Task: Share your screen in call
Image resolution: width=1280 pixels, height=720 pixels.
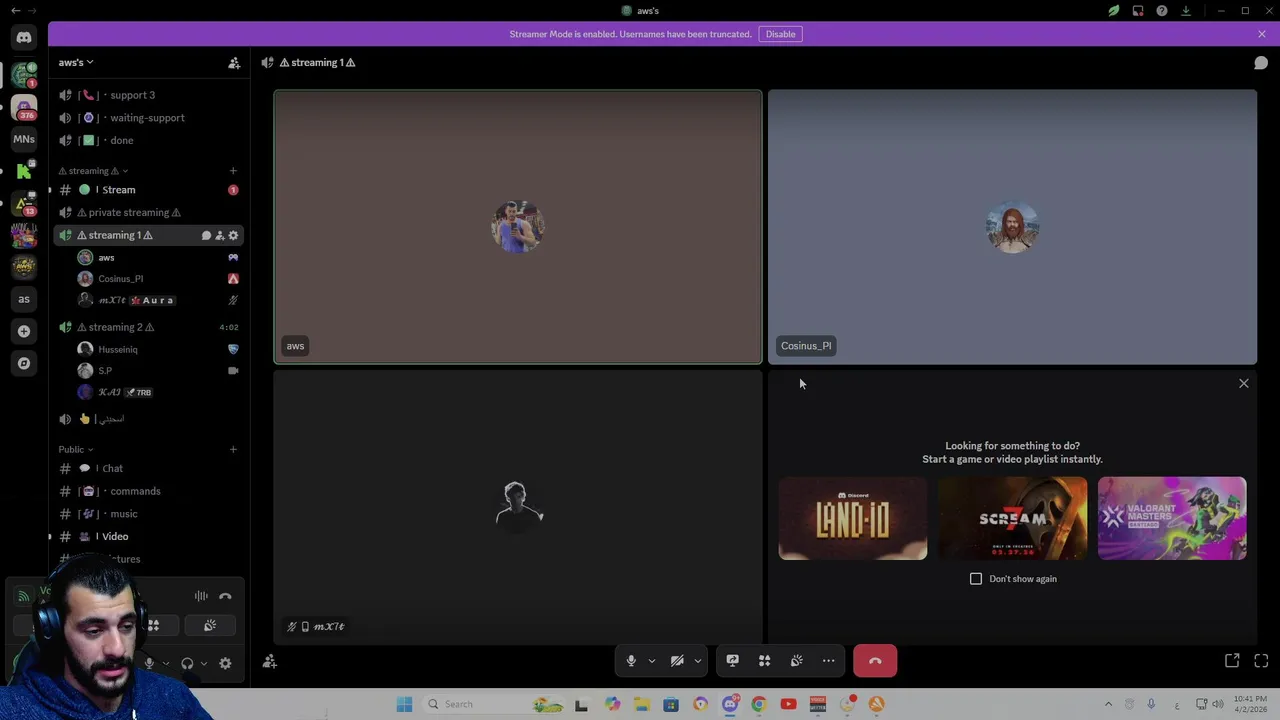Action: click(x=732, y=661)
